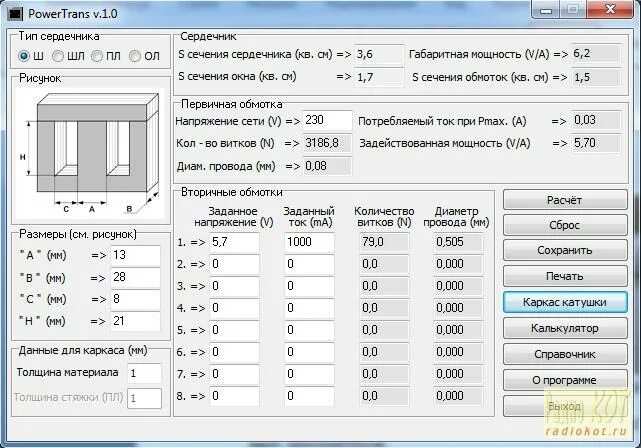
Task: Click the core cross-section value 3,6
Action: pos(379,54)
